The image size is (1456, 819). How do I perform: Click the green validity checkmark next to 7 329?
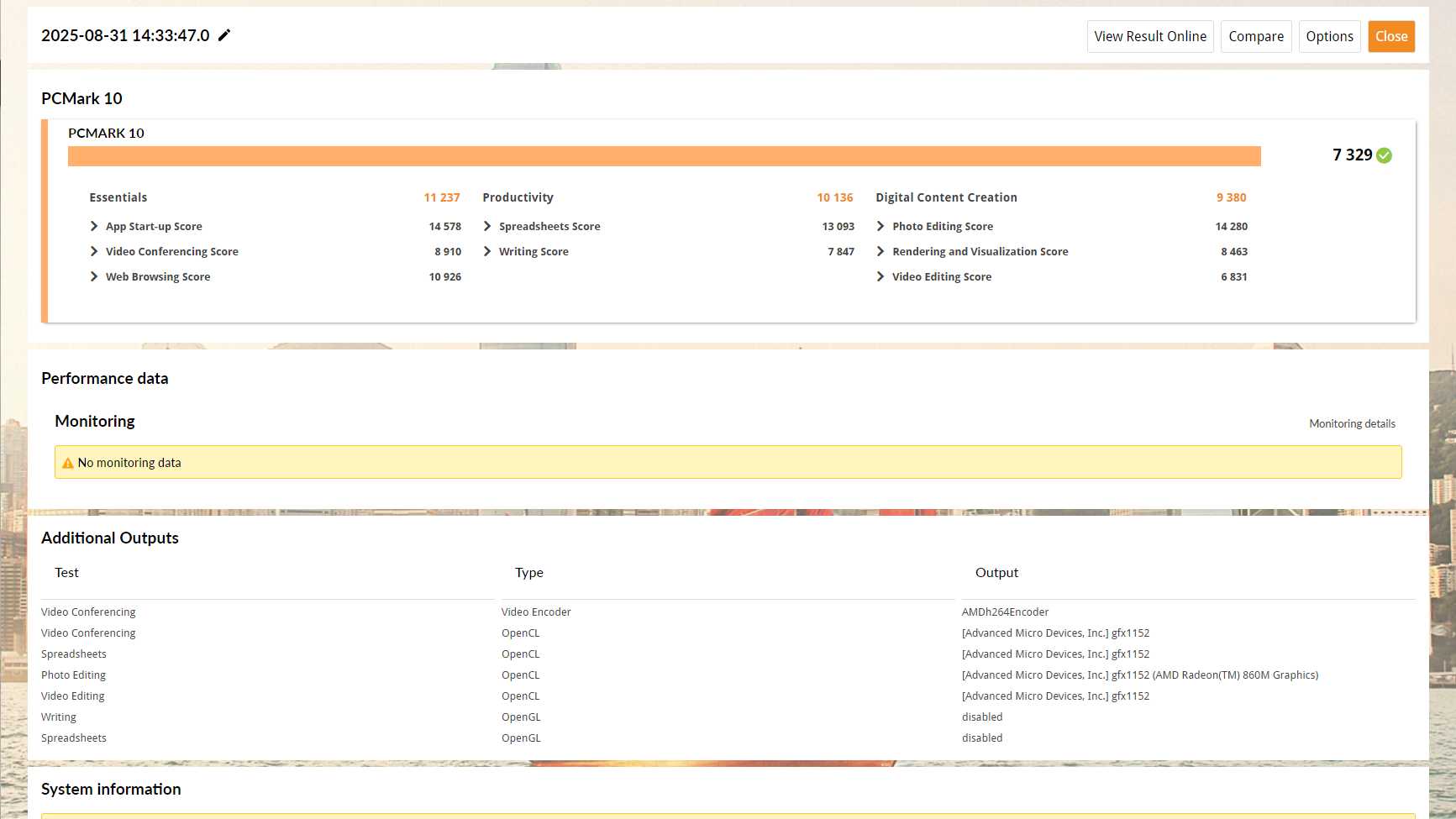coord(1385,155)
